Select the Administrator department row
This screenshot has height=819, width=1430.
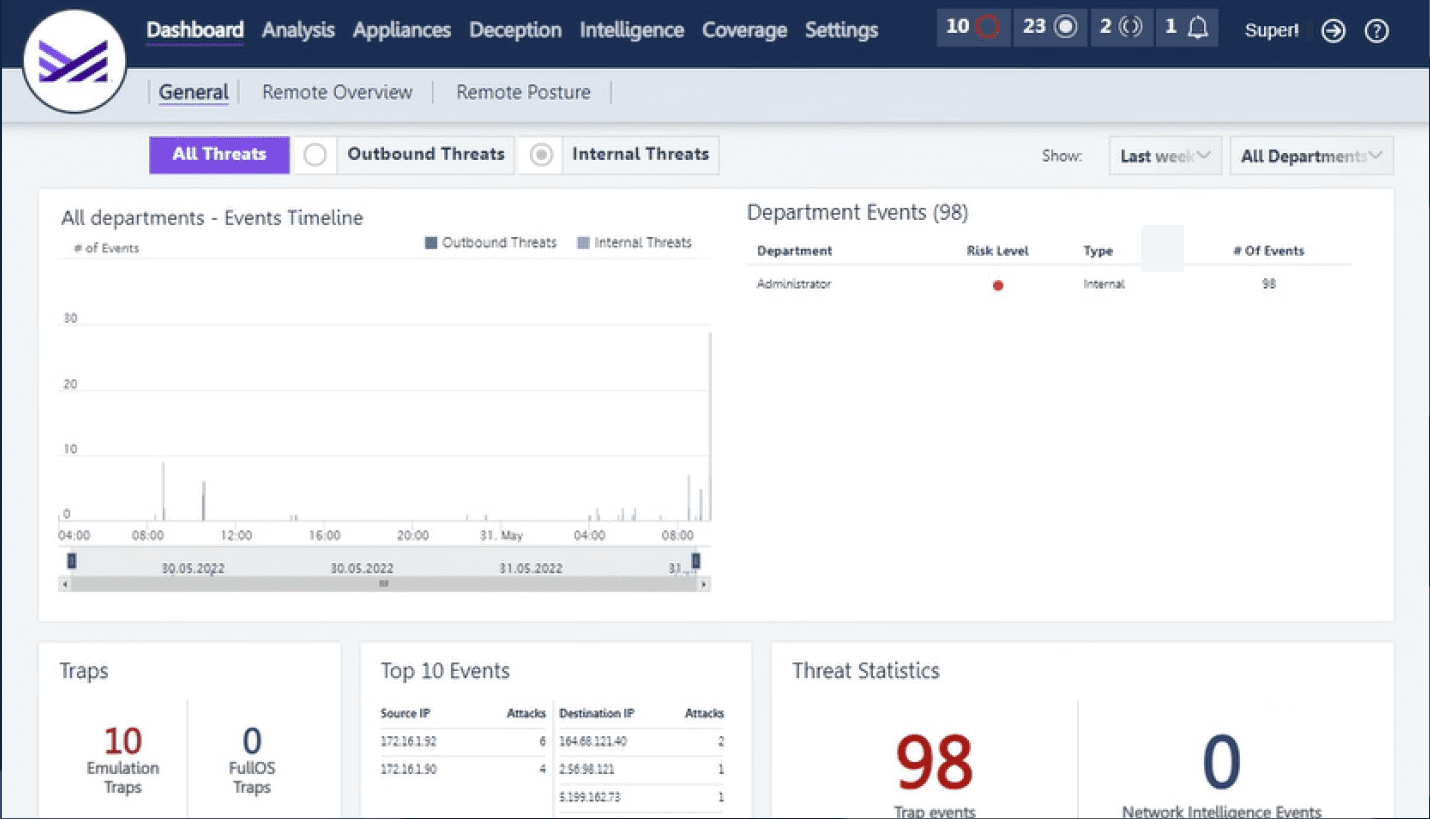(x=1049, y=285)
